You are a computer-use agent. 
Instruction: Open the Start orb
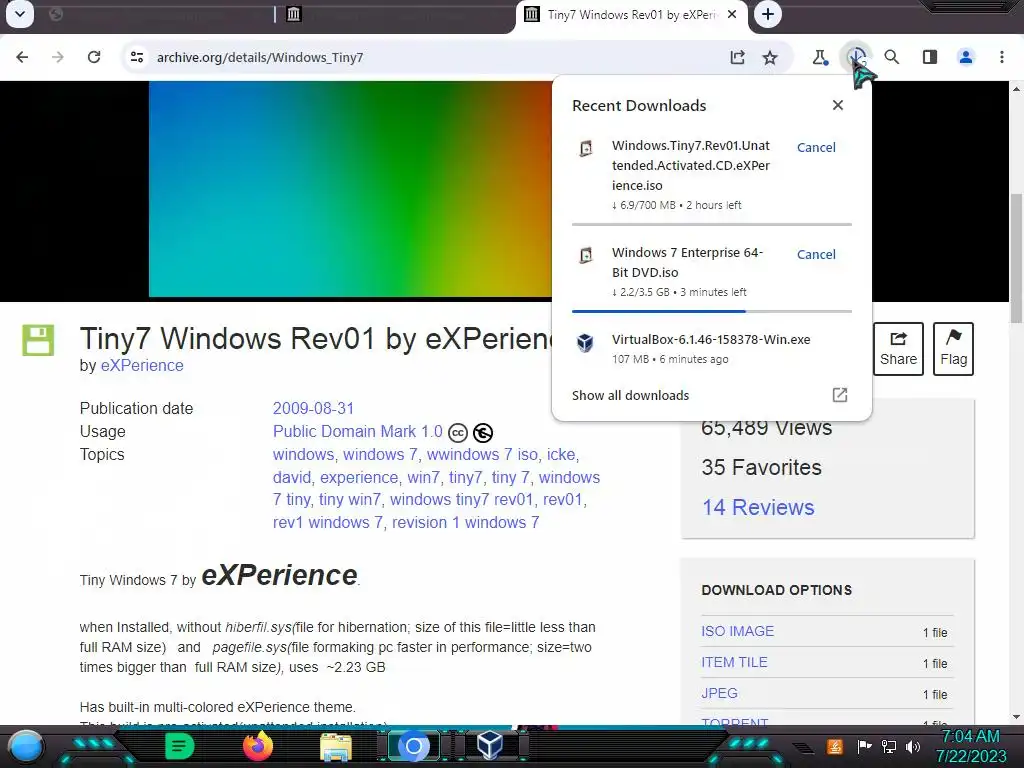coord(25,746)
